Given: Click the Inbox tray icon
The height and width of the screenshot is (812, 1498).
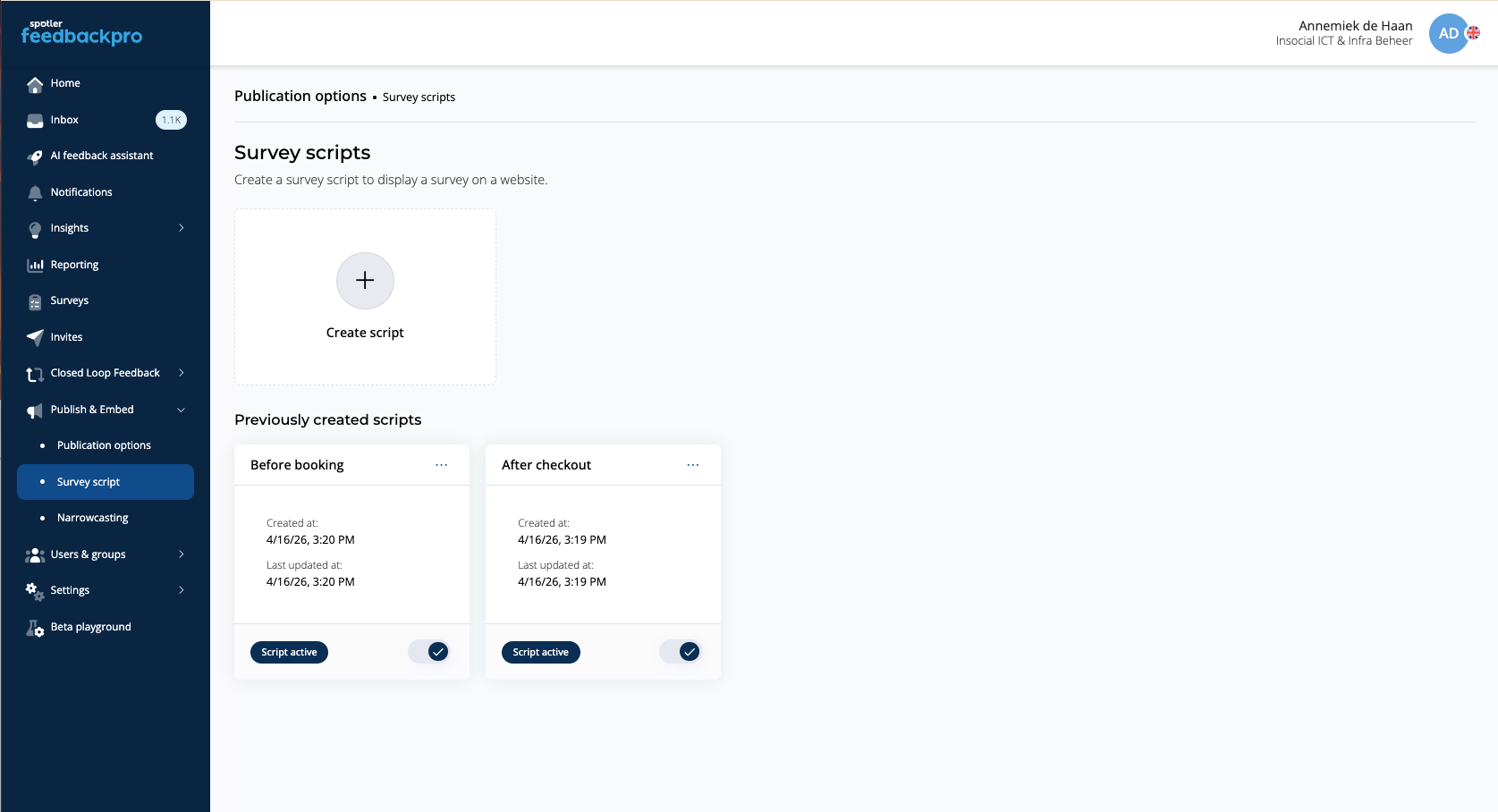Looking at the screenshot, I should point(35,120).
